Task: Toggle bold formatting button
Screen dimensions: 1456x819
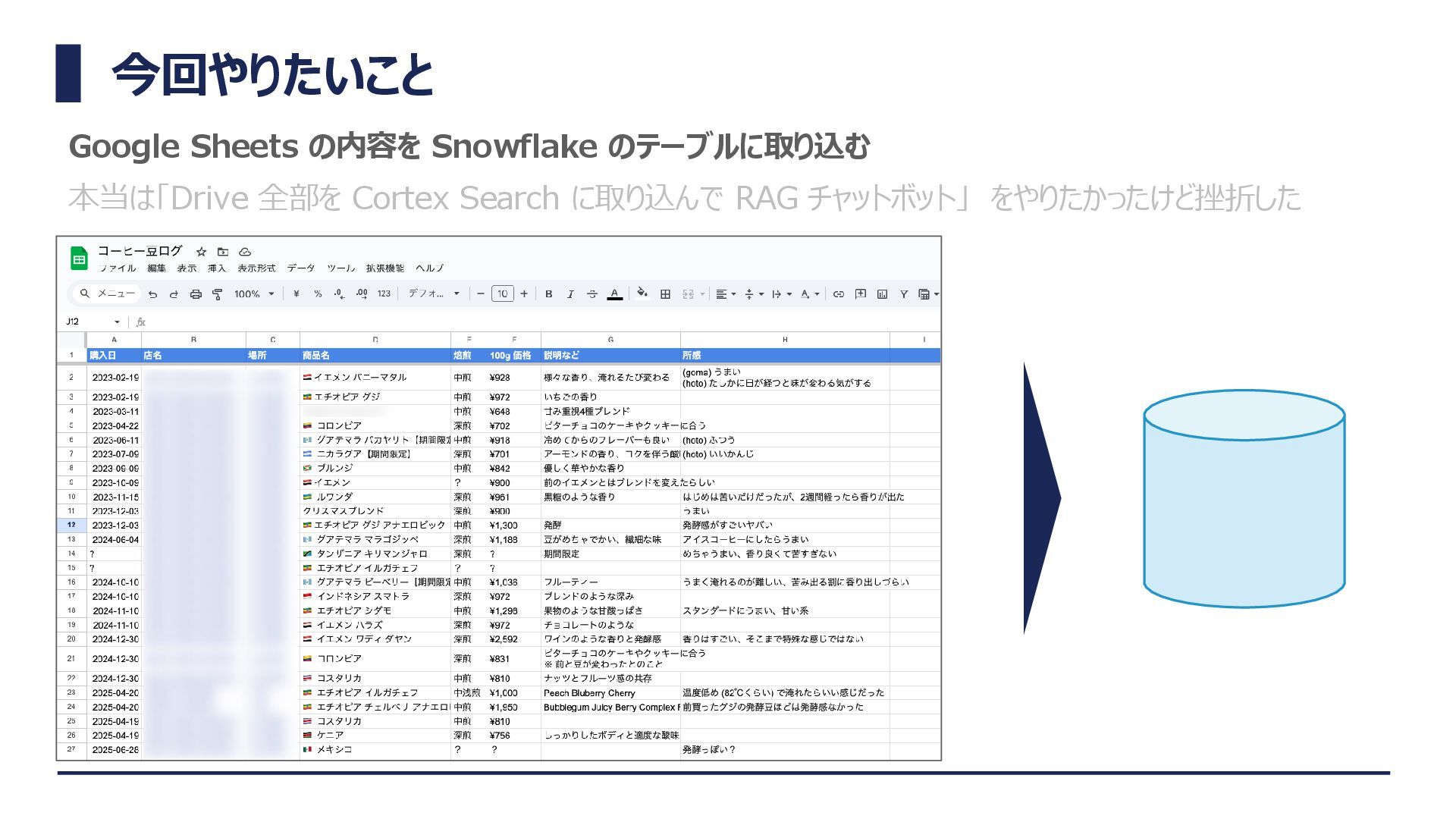Action: pos(548,294)
